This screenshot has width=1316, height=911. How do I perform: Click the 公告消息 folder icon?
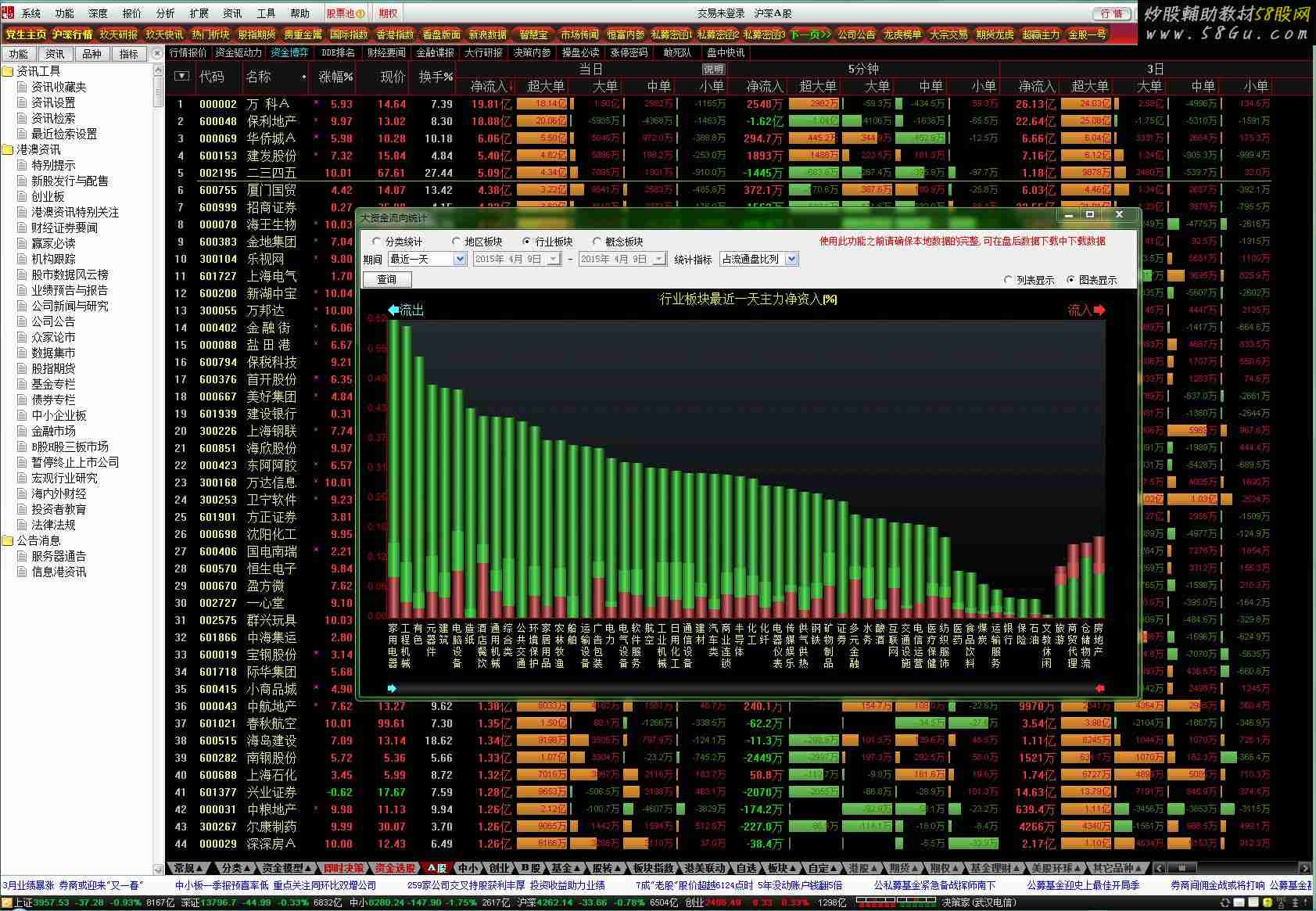[8, 540]
